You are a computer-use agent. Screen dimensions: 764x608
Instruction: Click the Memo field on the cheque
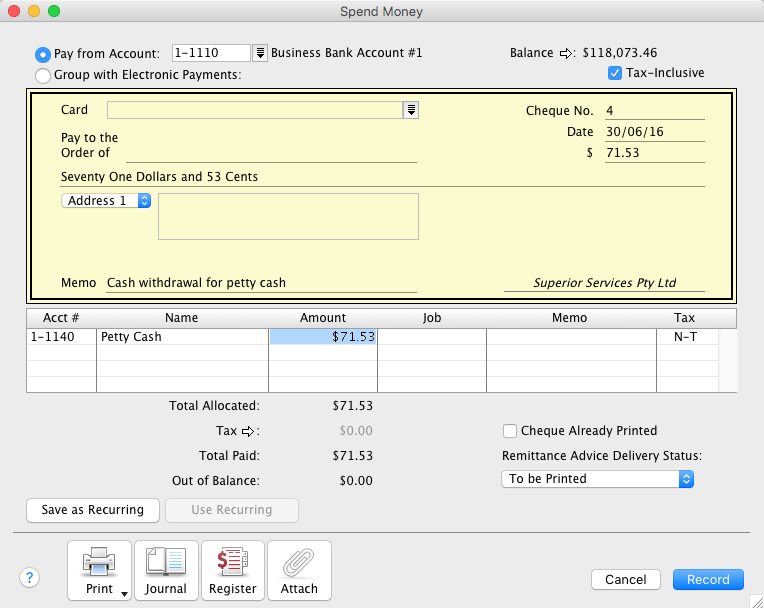click(x=260, y=283)
